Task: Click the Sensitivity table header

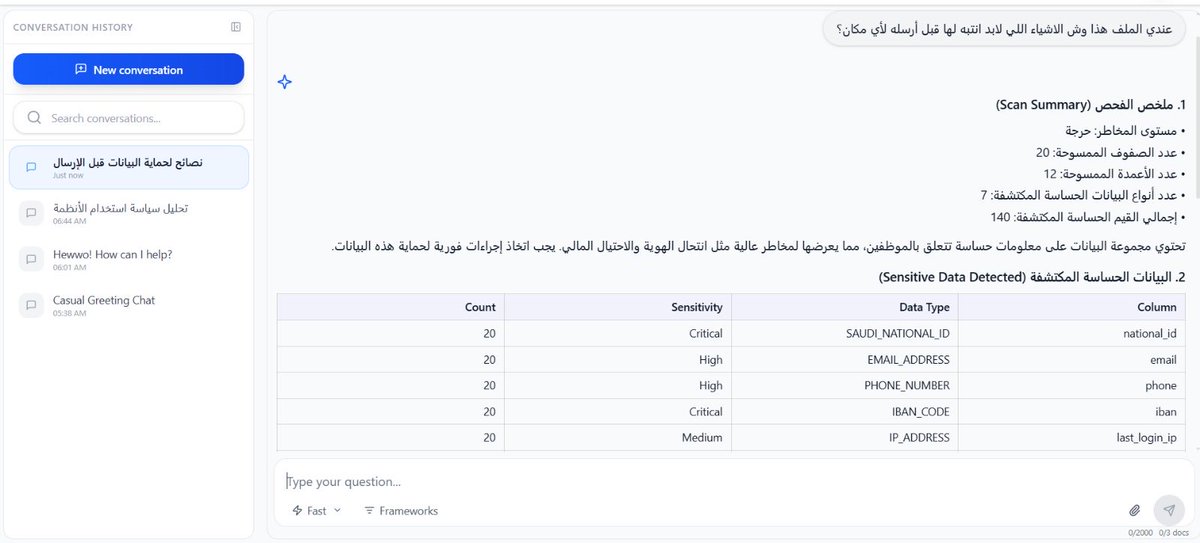Action: 618,307
